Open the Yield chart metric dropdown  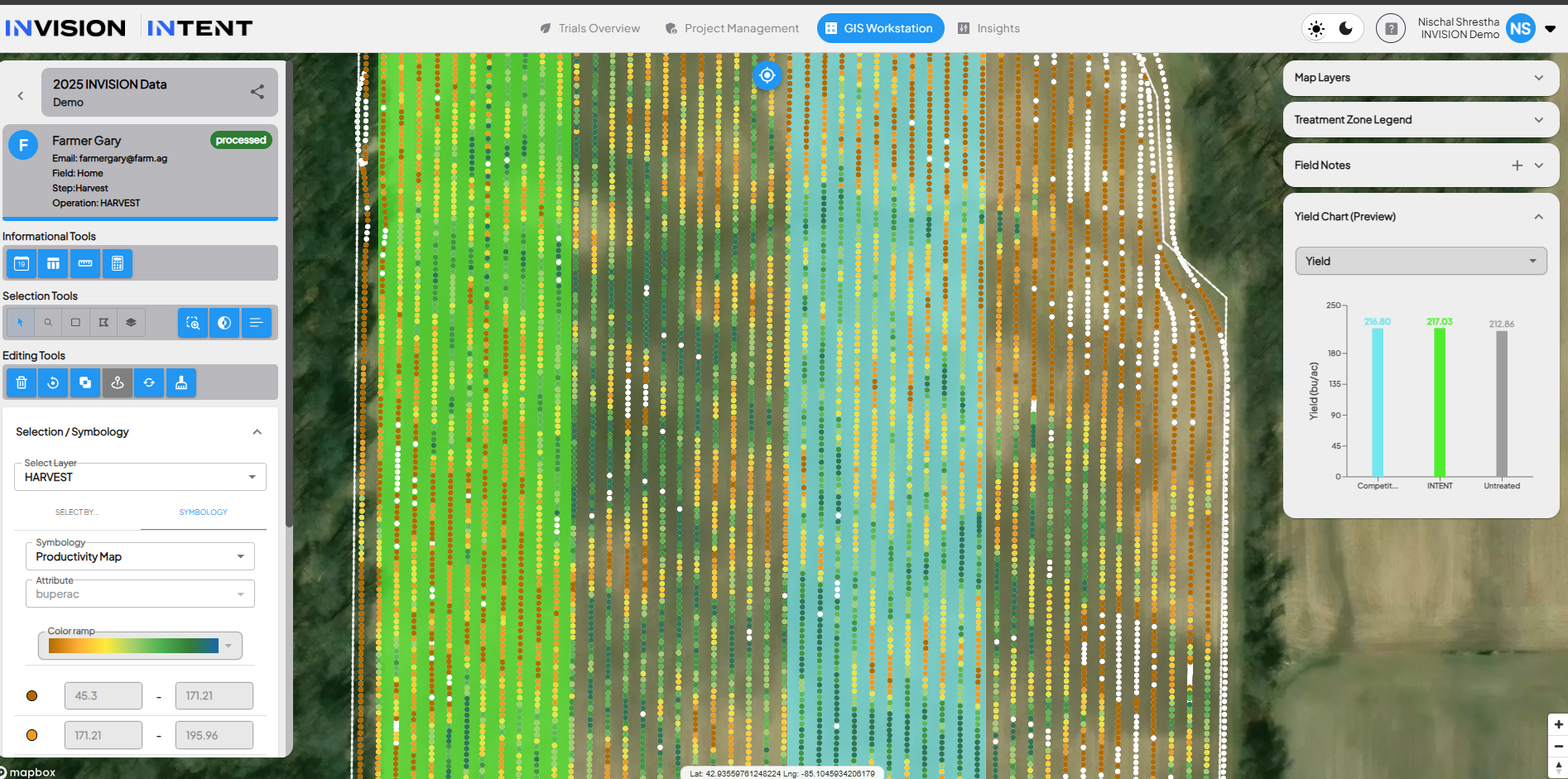[x=1420, y=261]
